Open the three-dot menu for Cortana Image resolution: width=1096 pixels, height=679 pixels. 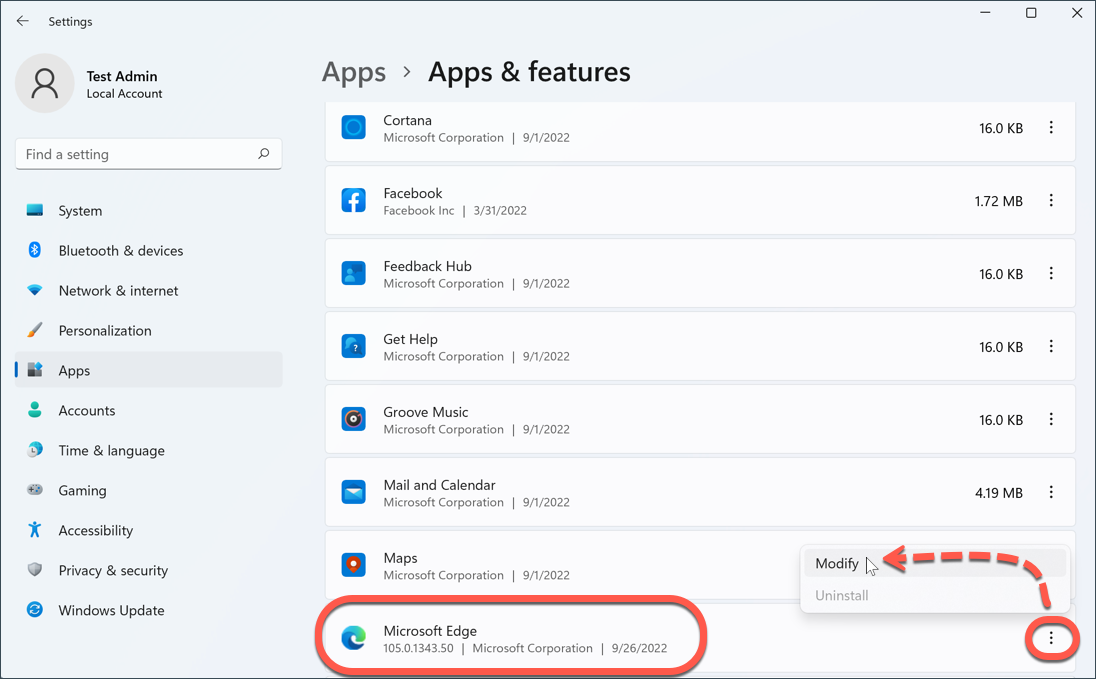[x=1051, y=127]
